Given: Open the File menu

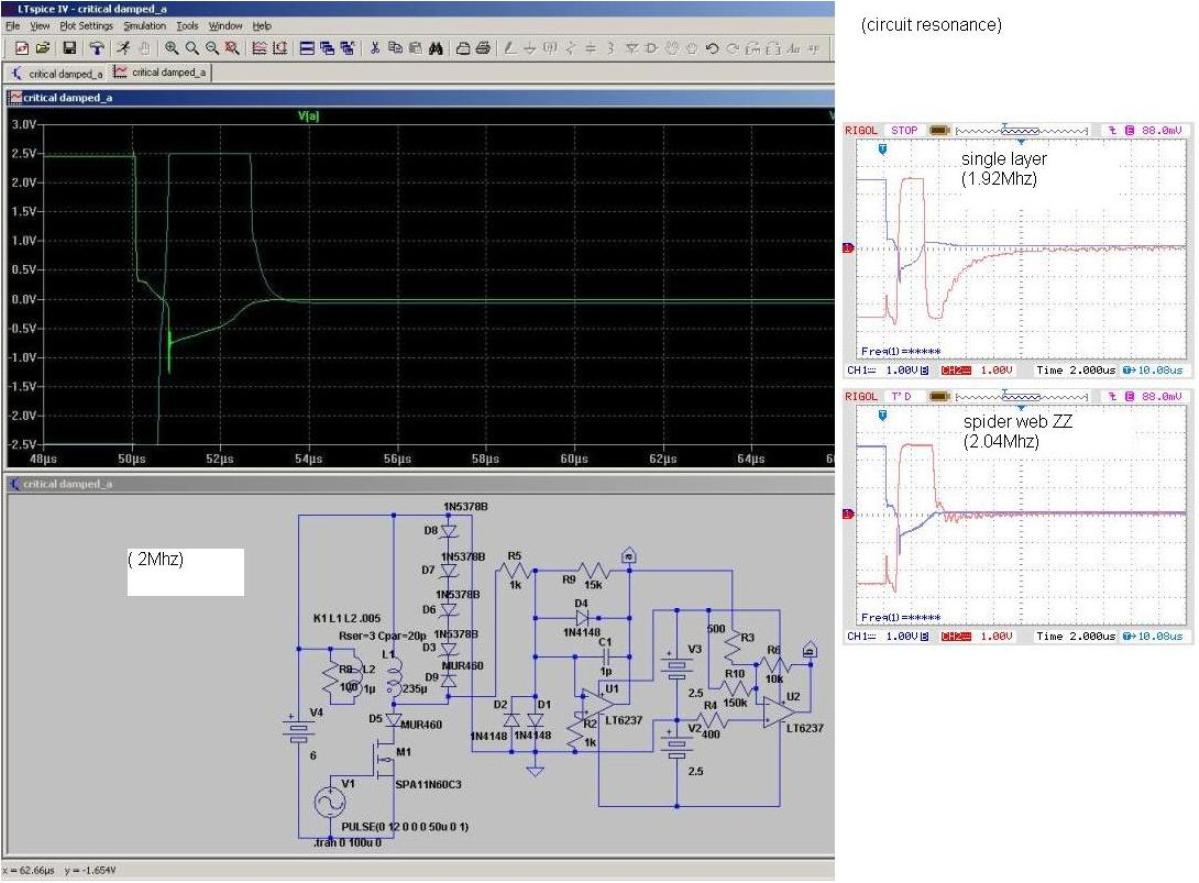Looking at the screenshot, I should [x=12, y=26].
